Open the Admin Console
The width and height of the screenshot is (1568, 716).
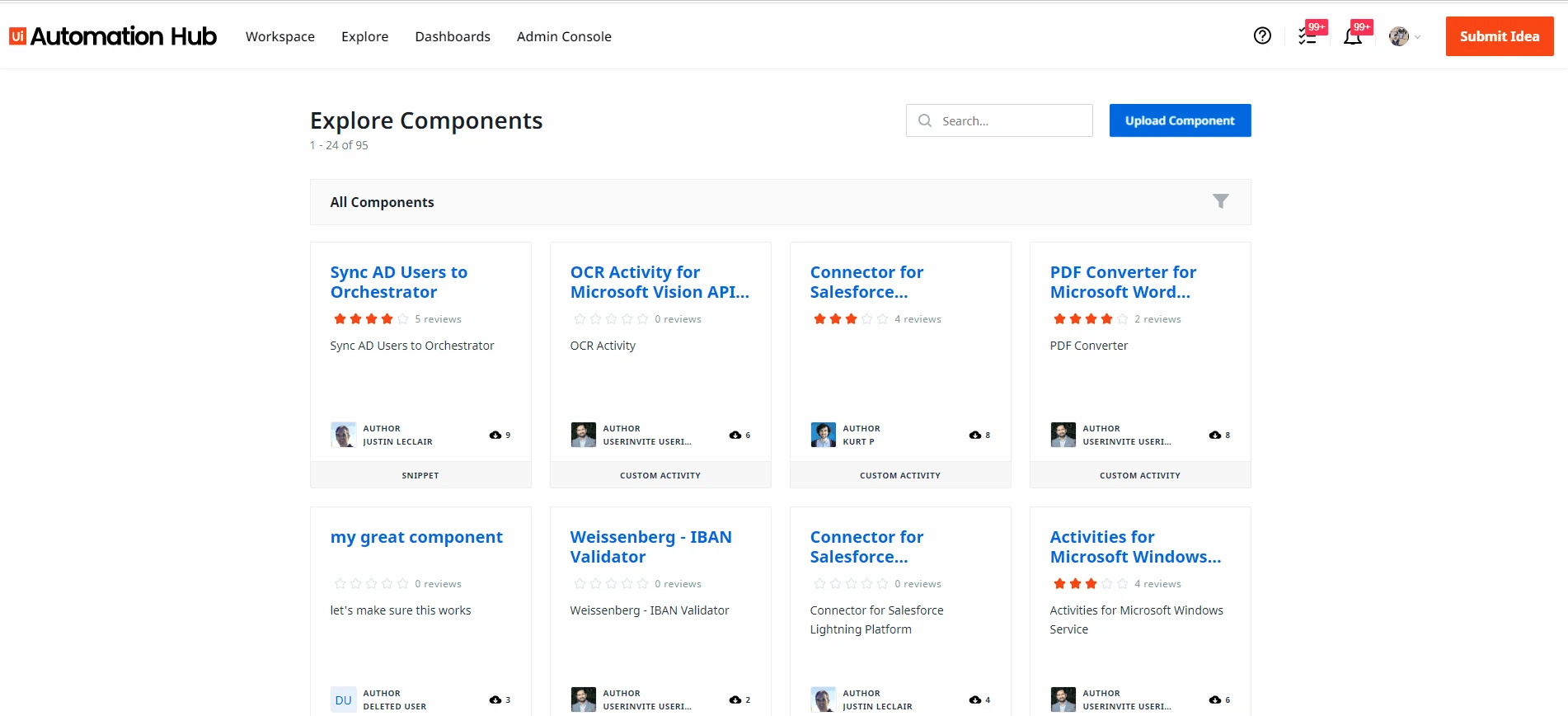tap(564, 36)
